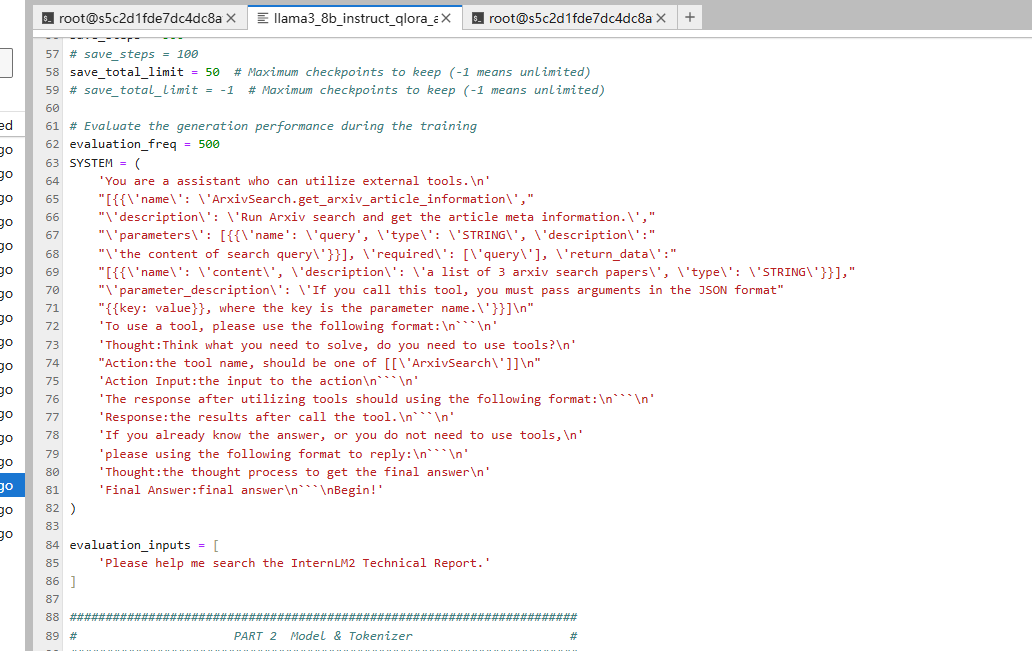Screen dimensions: 1032x651
Task: Click the commented '# save_total_limit = -1' line
Action: [337, 90]
